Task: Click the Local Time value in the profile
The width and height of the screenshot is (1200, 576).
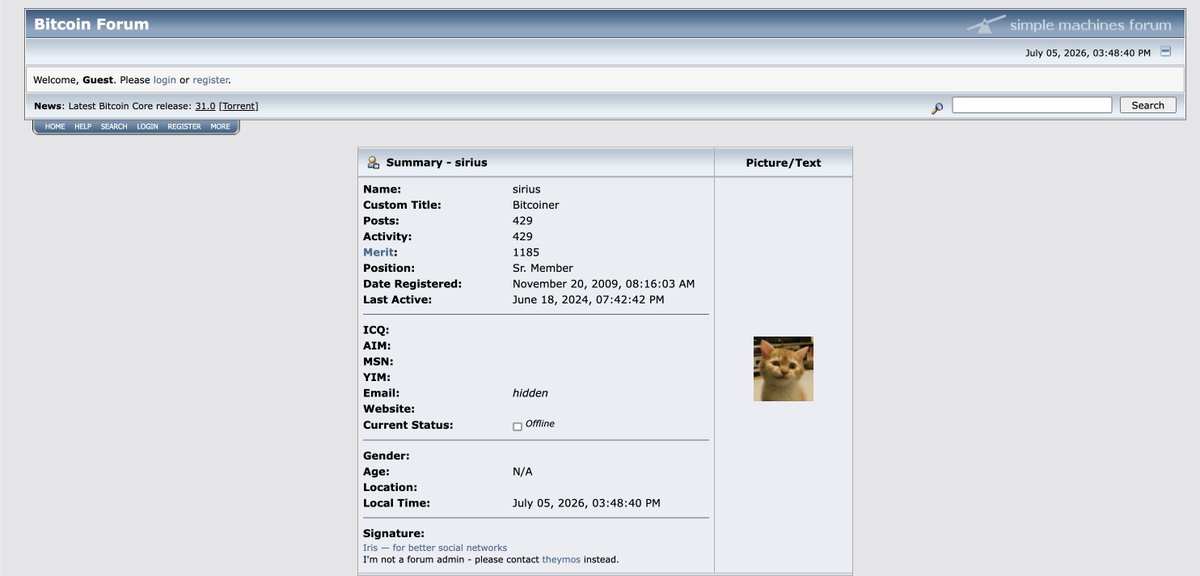Action: (586, 503)
